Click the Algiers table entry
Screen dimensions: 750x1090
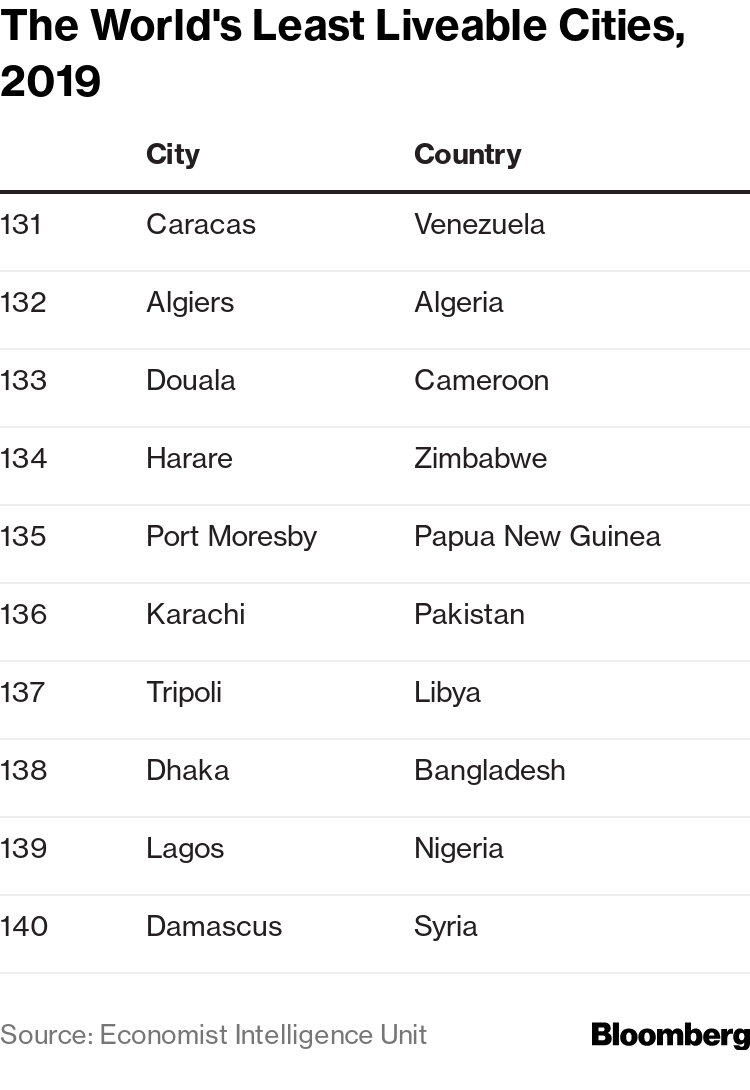190,303
